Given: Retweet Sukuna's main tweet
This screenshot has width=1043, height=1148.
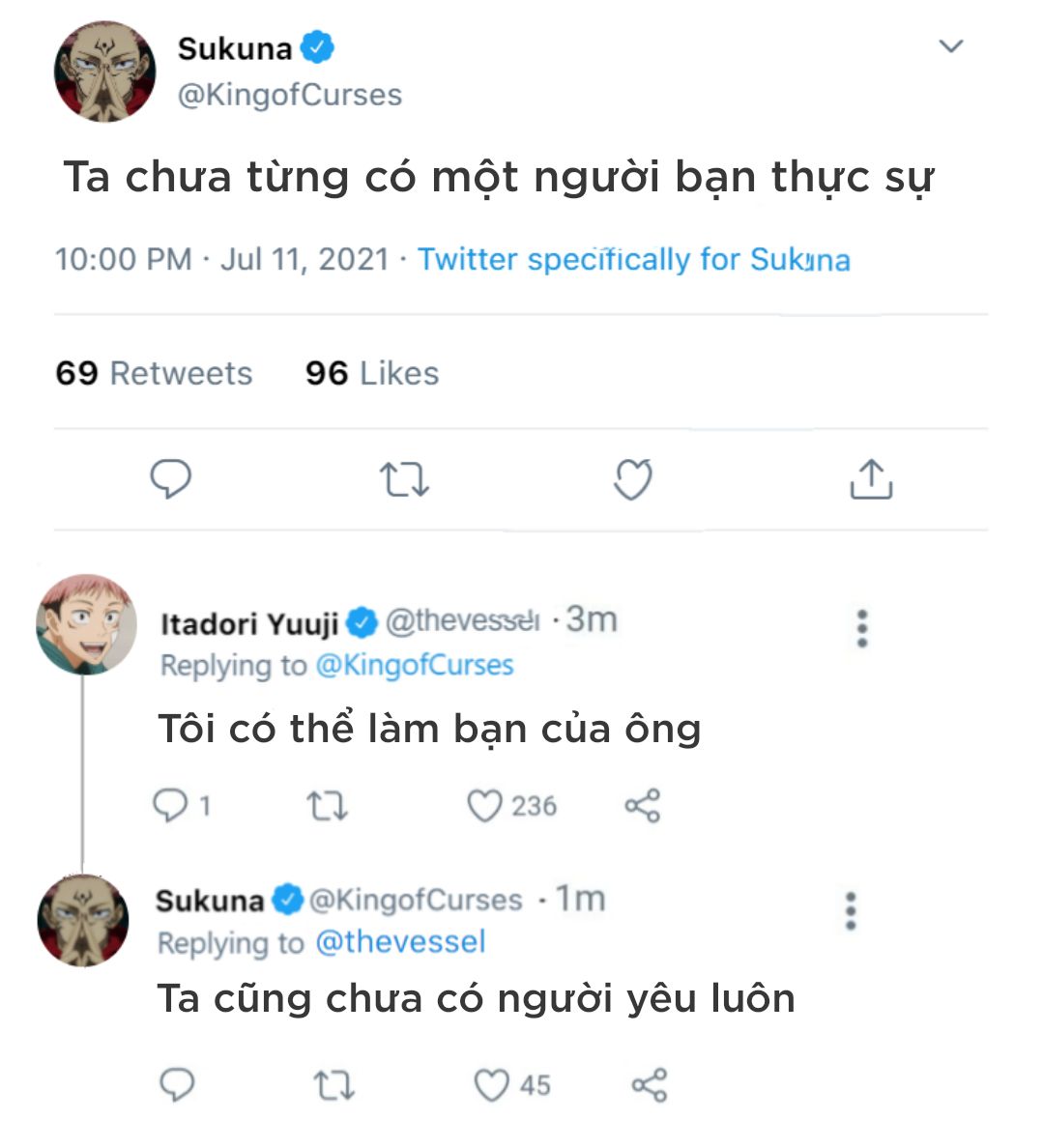Looking at the screenshot, I should pyautogui.click(x=404, y=479).
